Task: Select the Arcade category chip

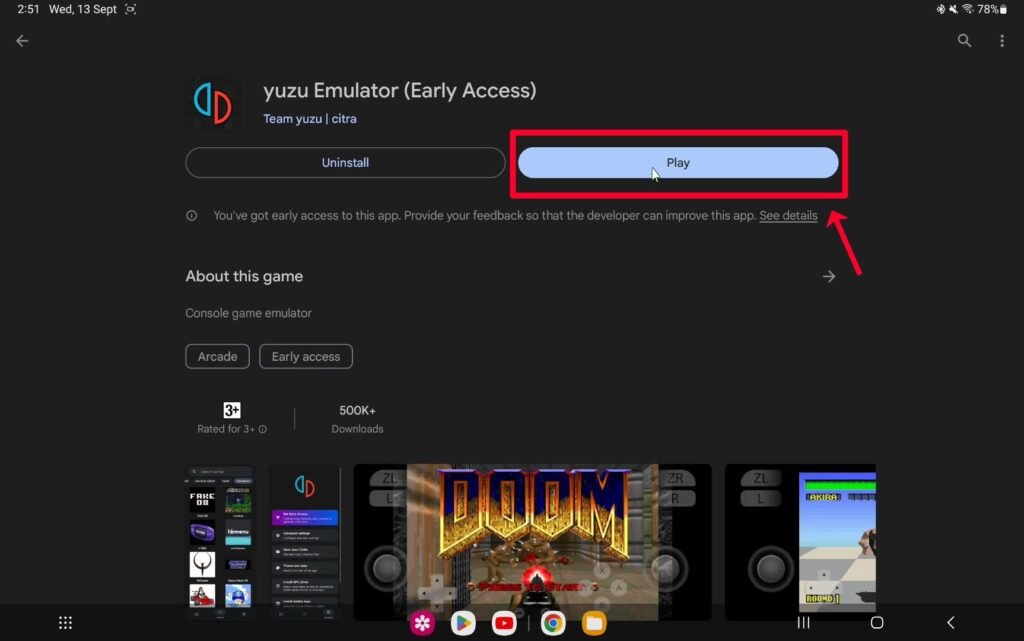Action: 217,357
